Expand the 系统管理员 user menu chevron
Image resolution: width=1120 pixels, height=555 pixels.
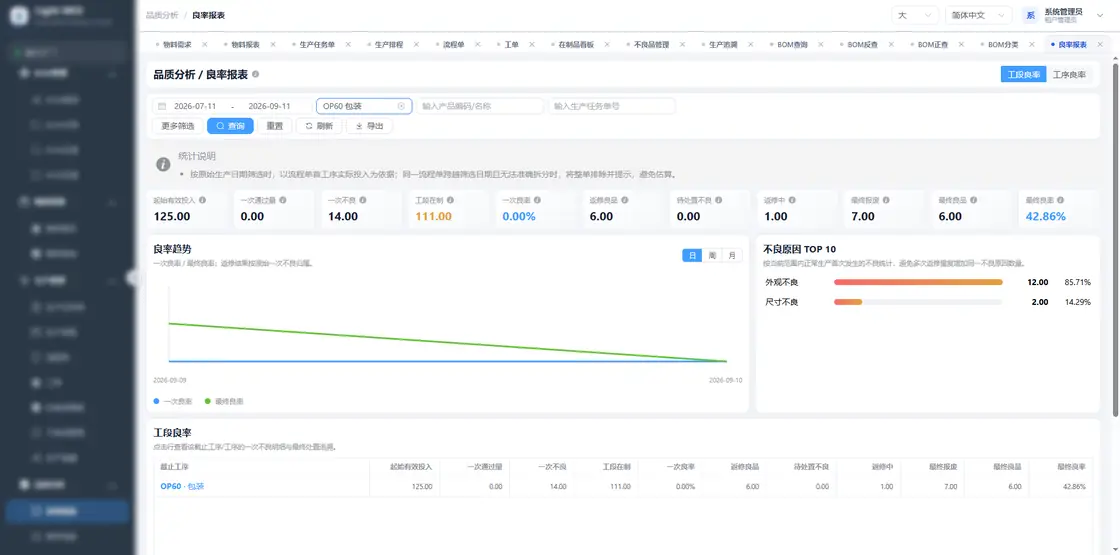[x=1099, y=15]
